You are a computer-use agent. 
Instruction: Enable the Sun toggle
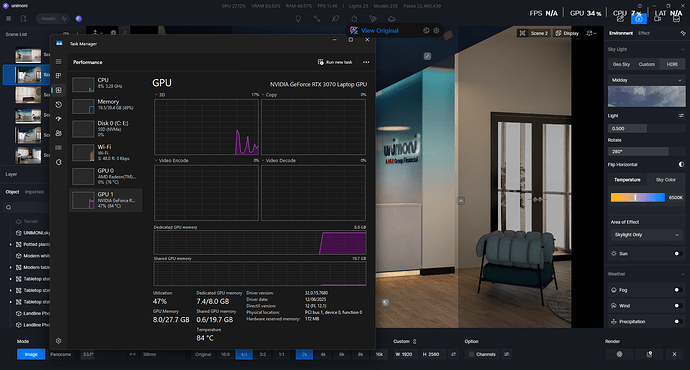[x=678, y=253]
